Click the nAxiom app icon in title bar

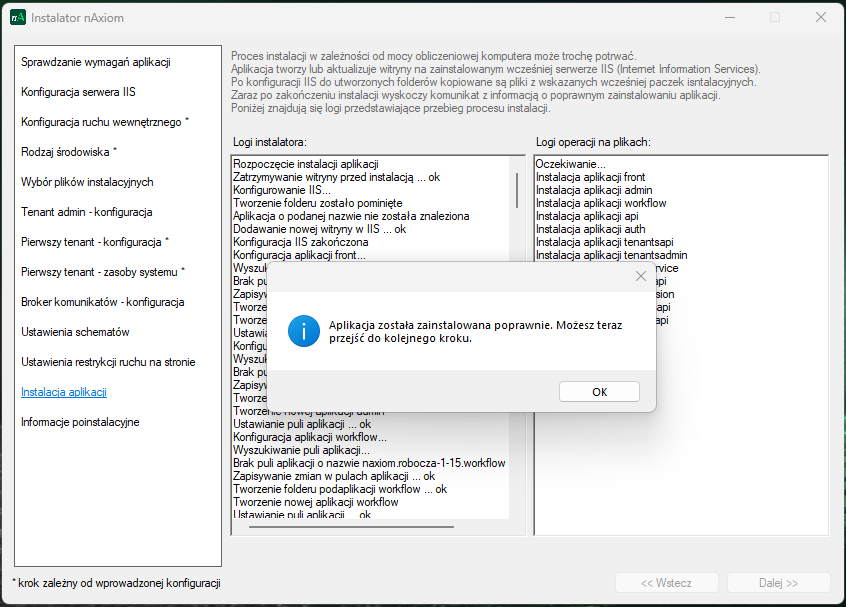(x=17, y=18)
